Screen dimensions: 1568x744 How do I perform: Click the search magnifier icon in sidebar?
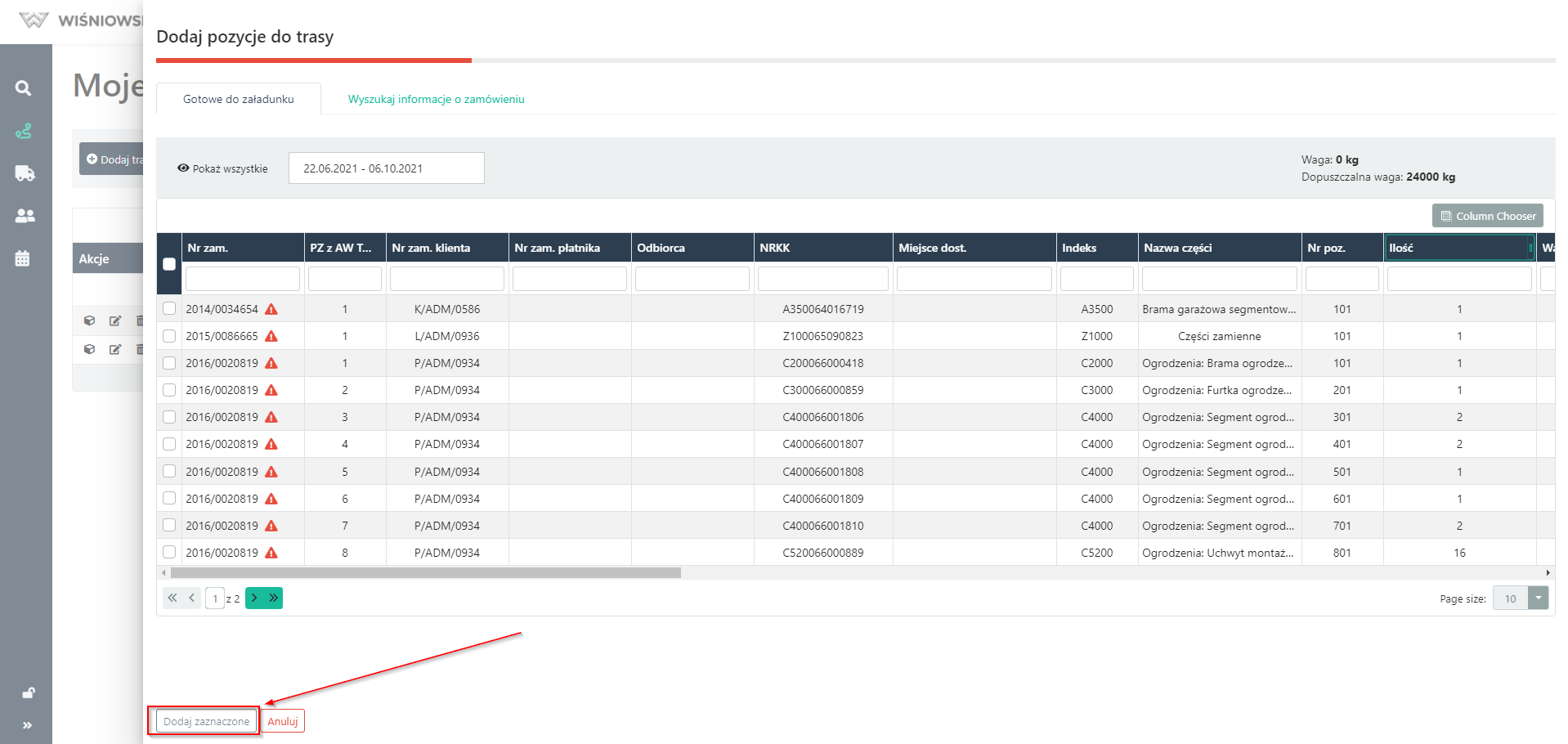[24, 88]
